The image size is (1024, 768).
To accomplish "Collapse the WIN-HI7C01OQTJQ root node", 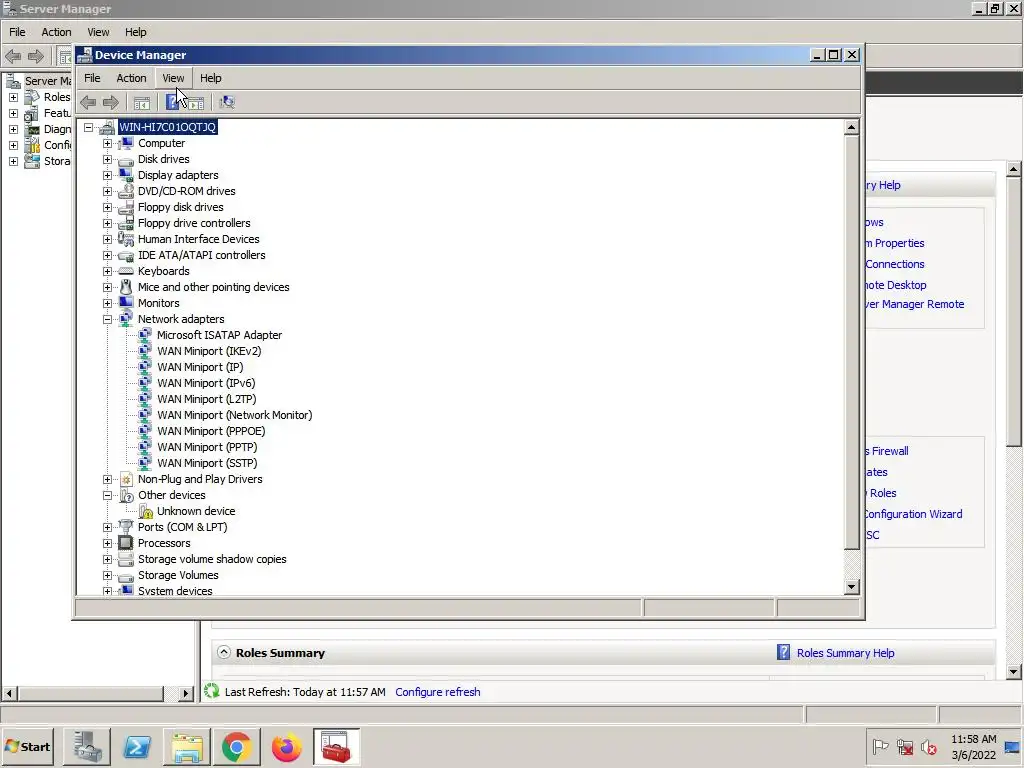I will pos(88,127).
